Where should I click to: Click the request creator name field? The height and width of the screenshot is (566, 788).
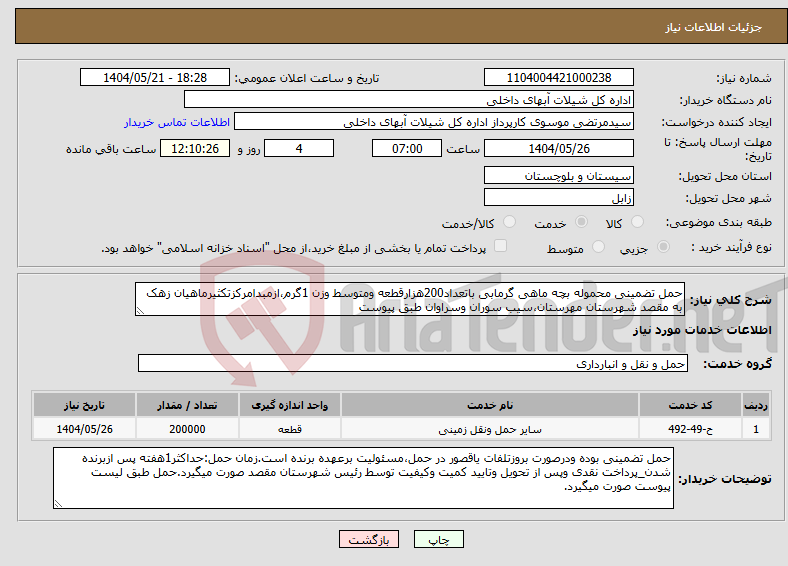[x=434, y=122]
